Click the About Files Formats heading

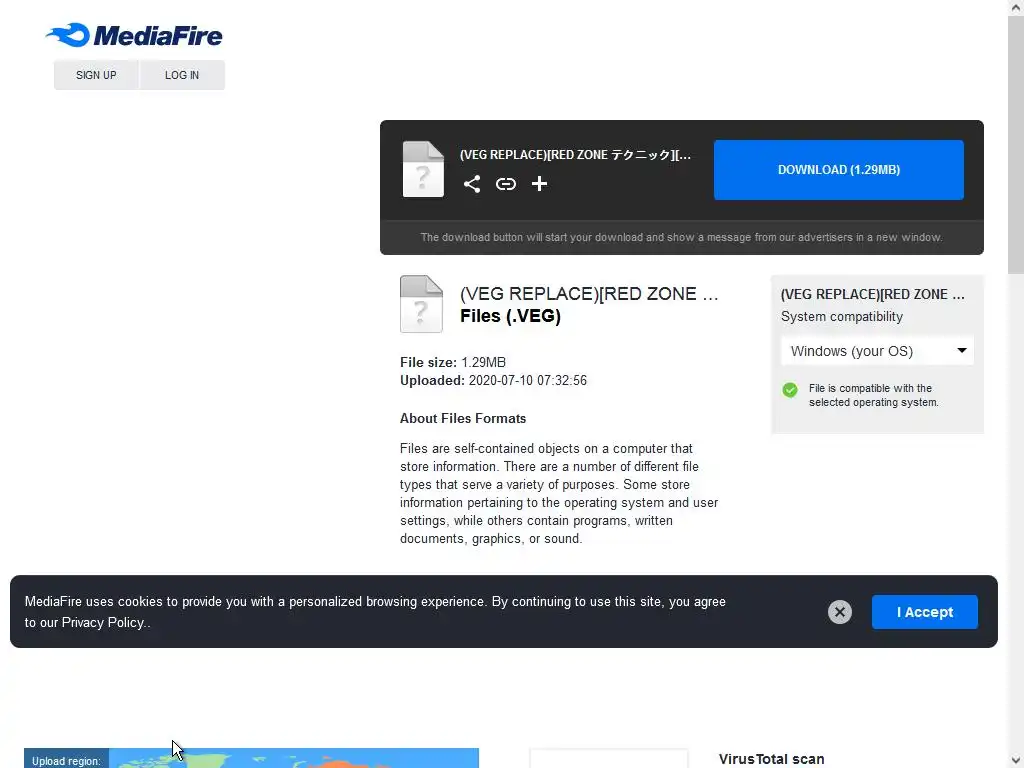click(462, 419)
